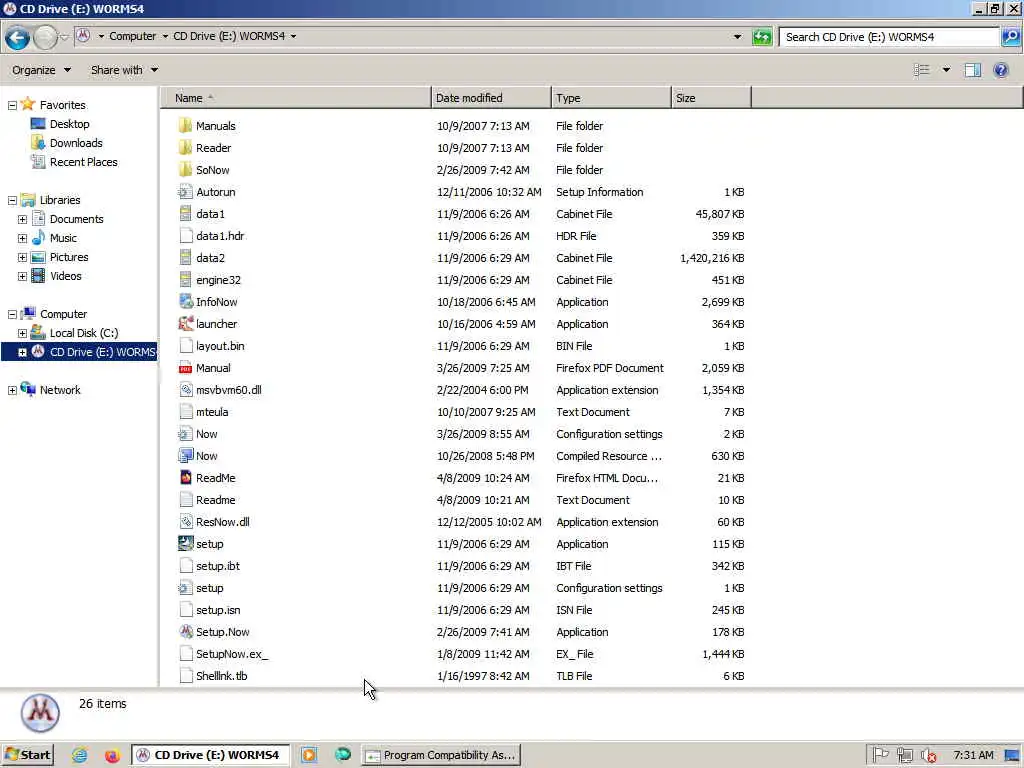
Task: Select the setup.isn file name
Action: tap(218, 609)
